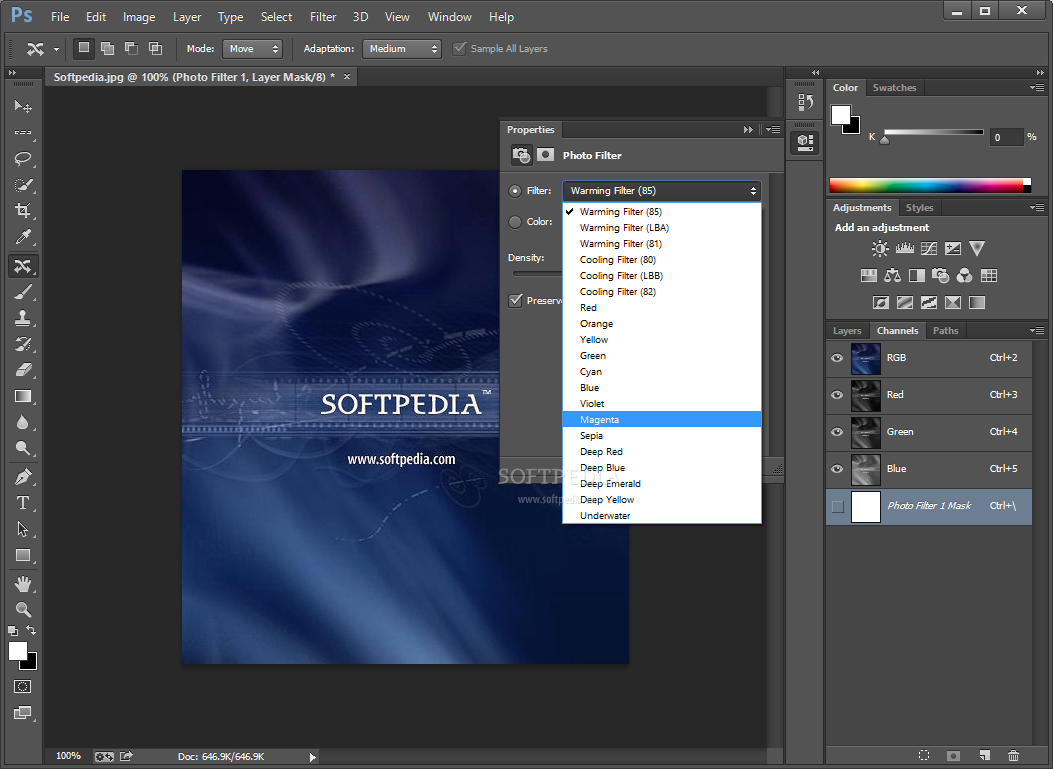
Task: Select the History Brush tool
Action: (23, 344)
